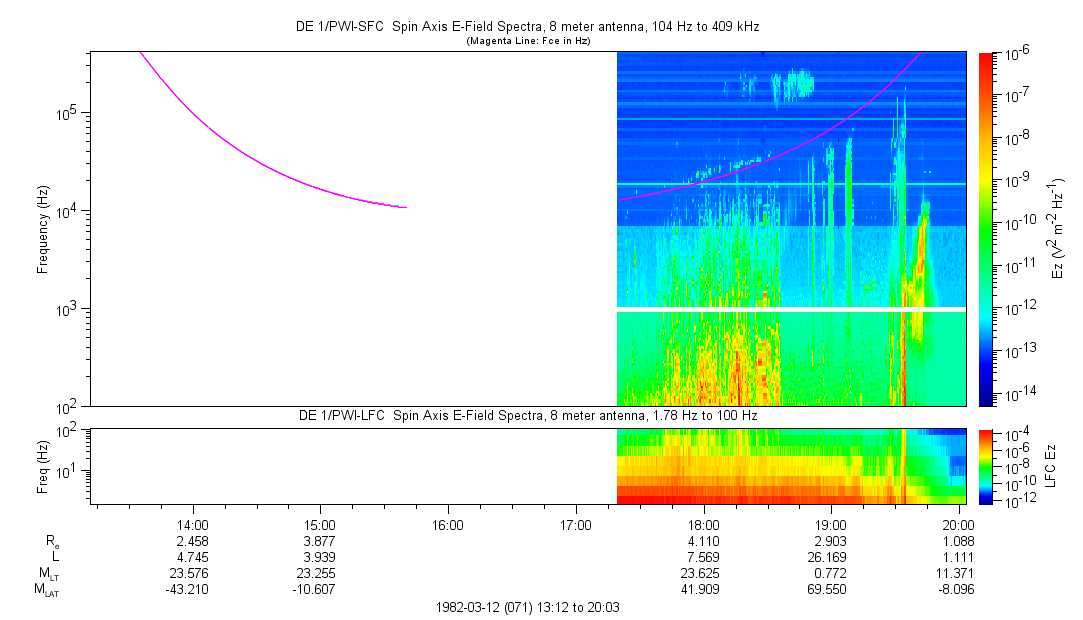Image resolution: width=1083 pixels, height=620 pixels.
Task: Select the L value 26.169
Action: pos(831,557)
